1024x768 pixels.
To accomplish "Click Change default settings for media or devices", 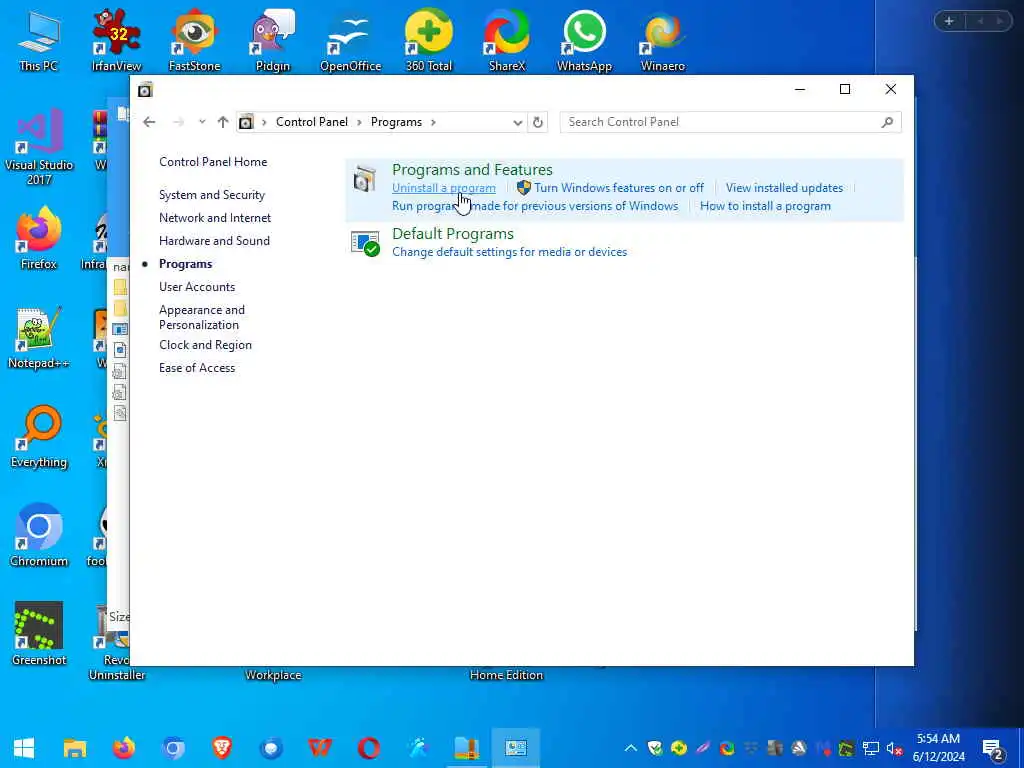I will tap(509, 252).
